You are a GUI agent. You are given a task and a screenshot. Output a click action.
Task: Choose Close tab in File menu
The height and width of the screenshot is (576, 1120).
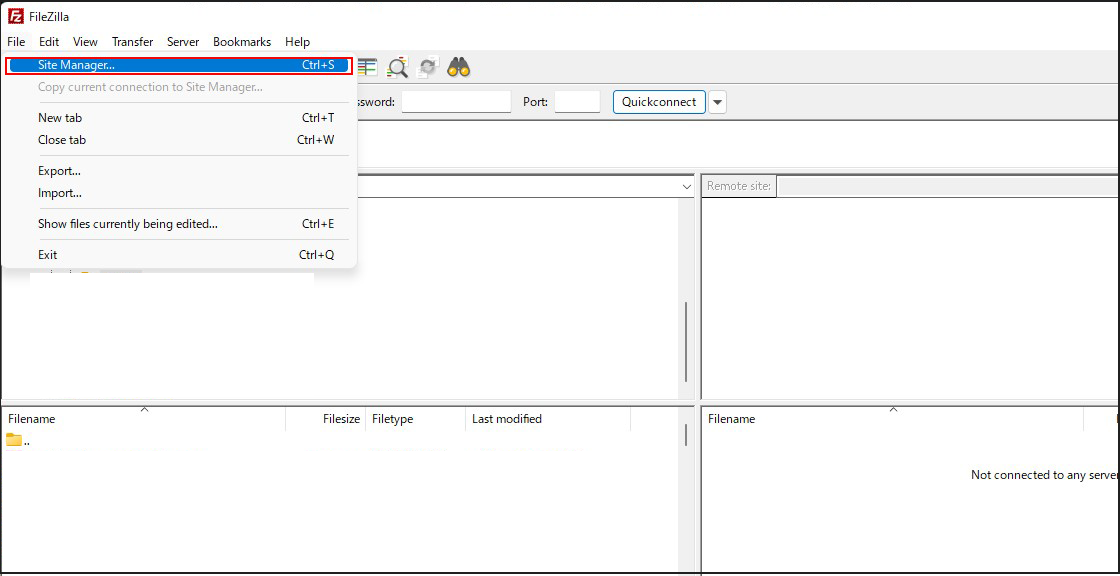click(179, 140)
